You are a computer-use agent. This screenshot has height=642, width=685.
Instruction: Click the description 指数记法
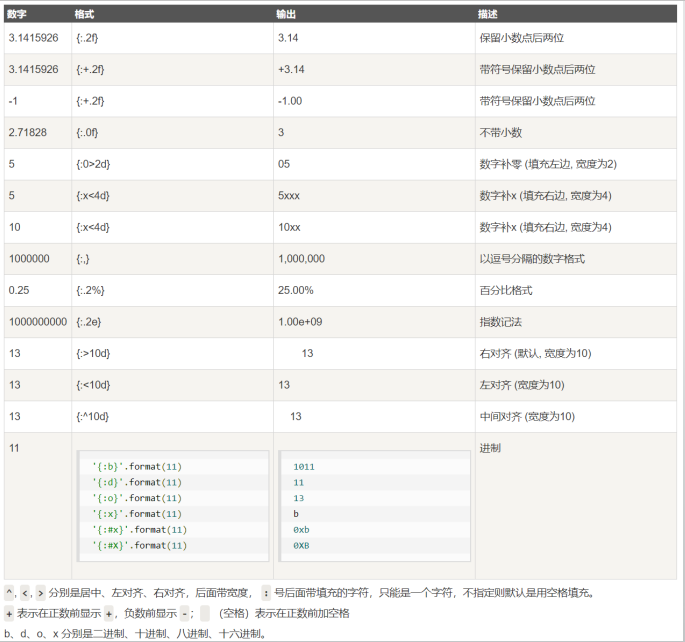pyautogui.click(x=501, y=322)
